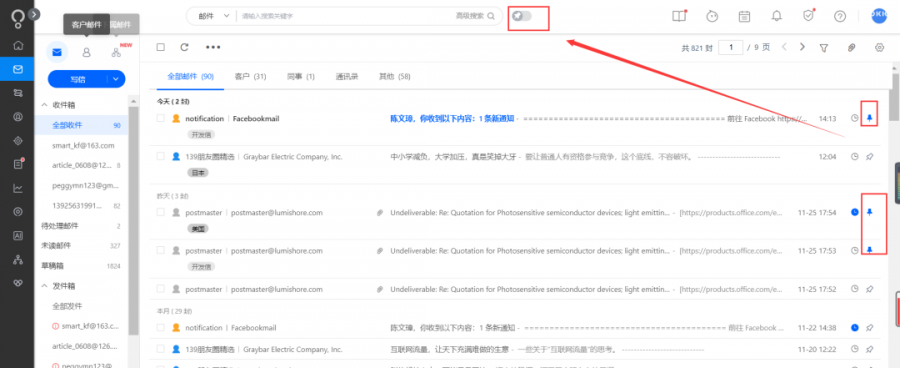Open mail list settings gear icon

[x=879, y=48]
